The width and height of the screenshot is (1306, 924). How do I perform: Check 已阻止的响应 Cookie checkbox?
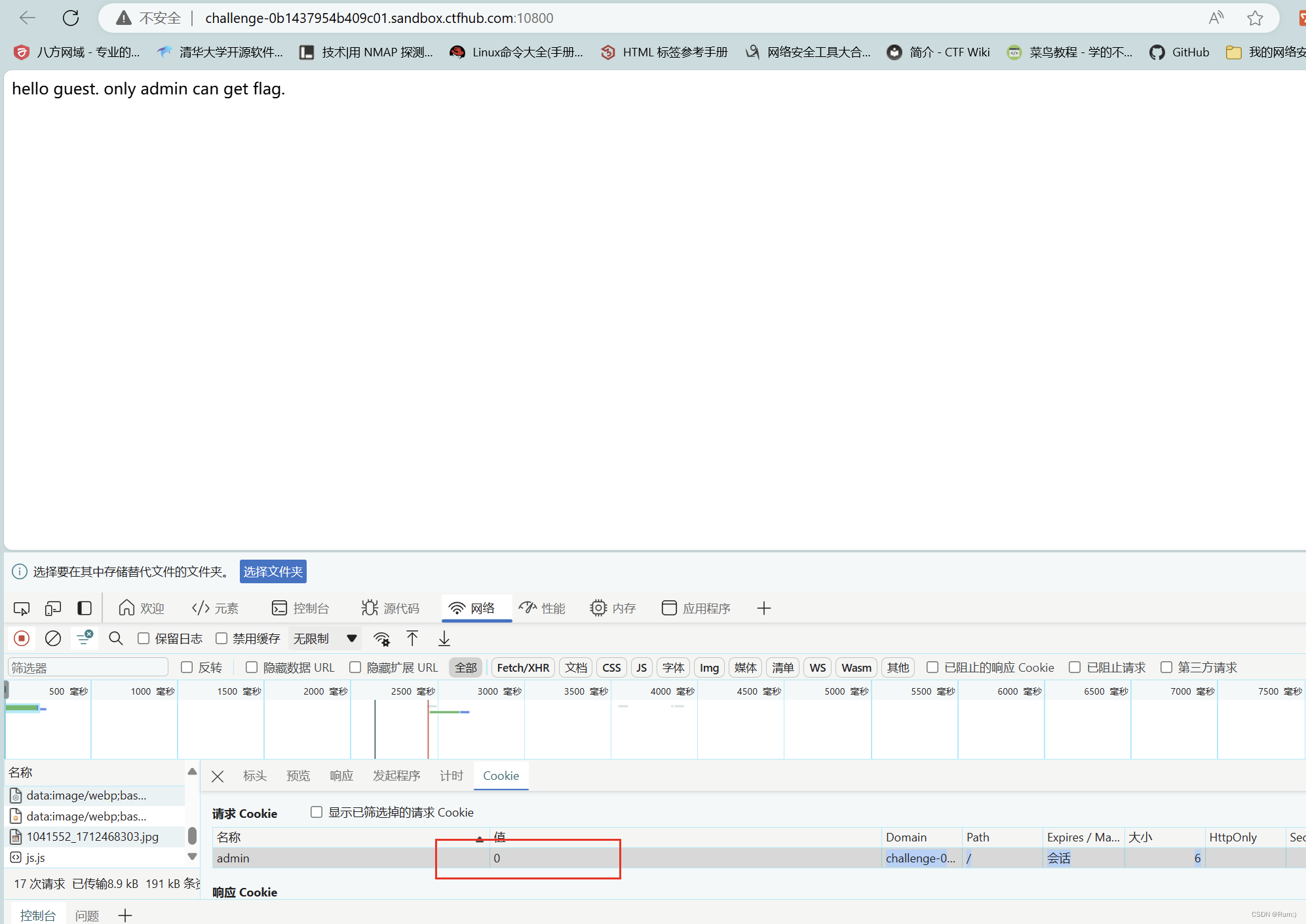(x=932, y=667)
